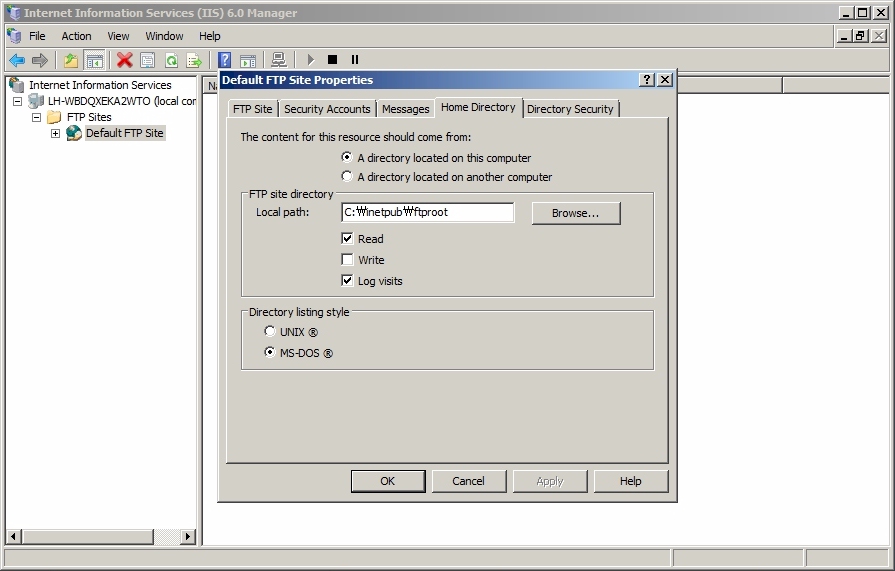Screen dimensions: 895x571
Task: Click the Export List toolbar icon
Action: (x=194, y=59)
